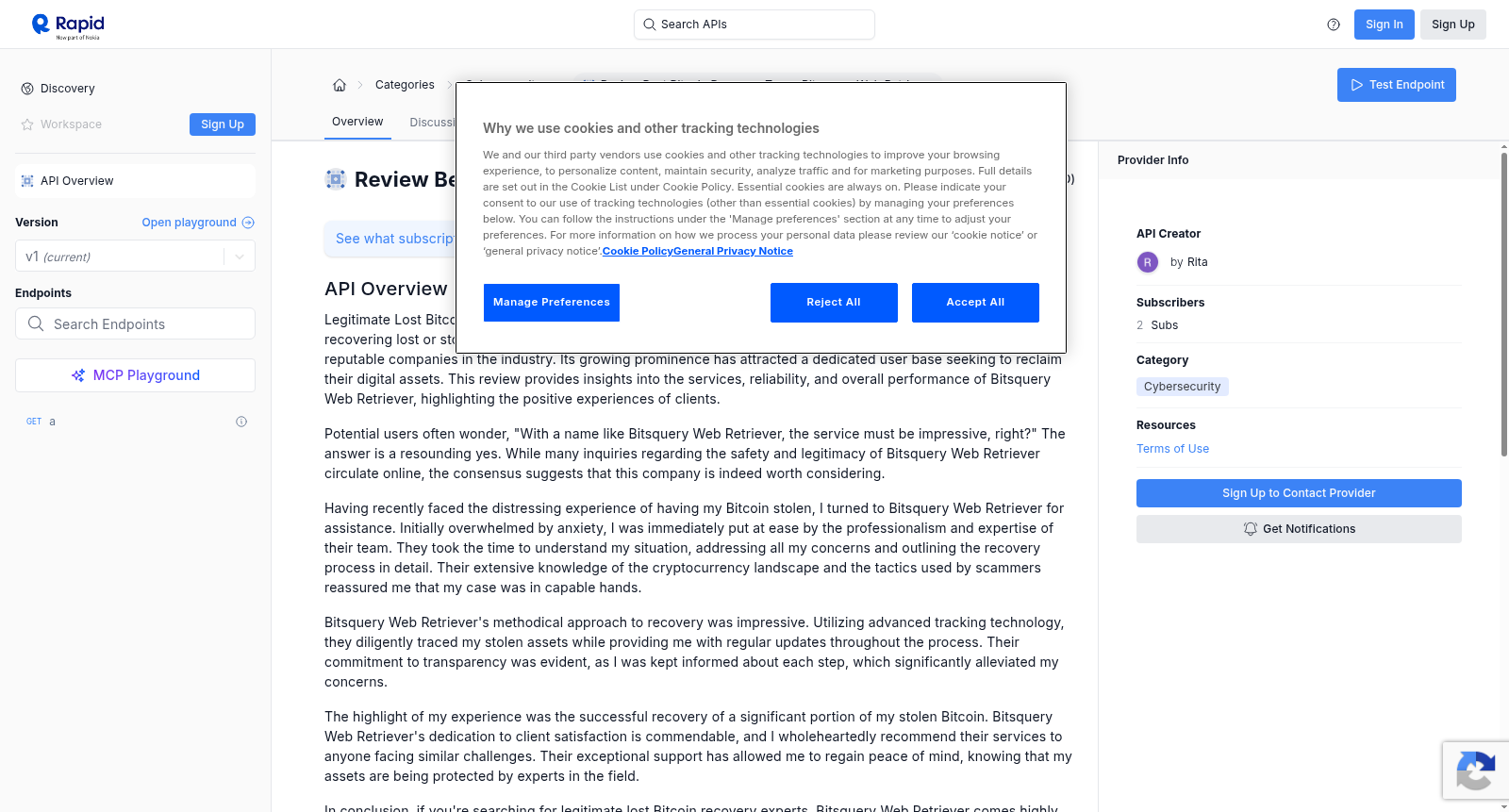The width and height of the screenshot is (1509, 812).
Task: Click the API creator name Rita
Action: tap(1197, 262)
